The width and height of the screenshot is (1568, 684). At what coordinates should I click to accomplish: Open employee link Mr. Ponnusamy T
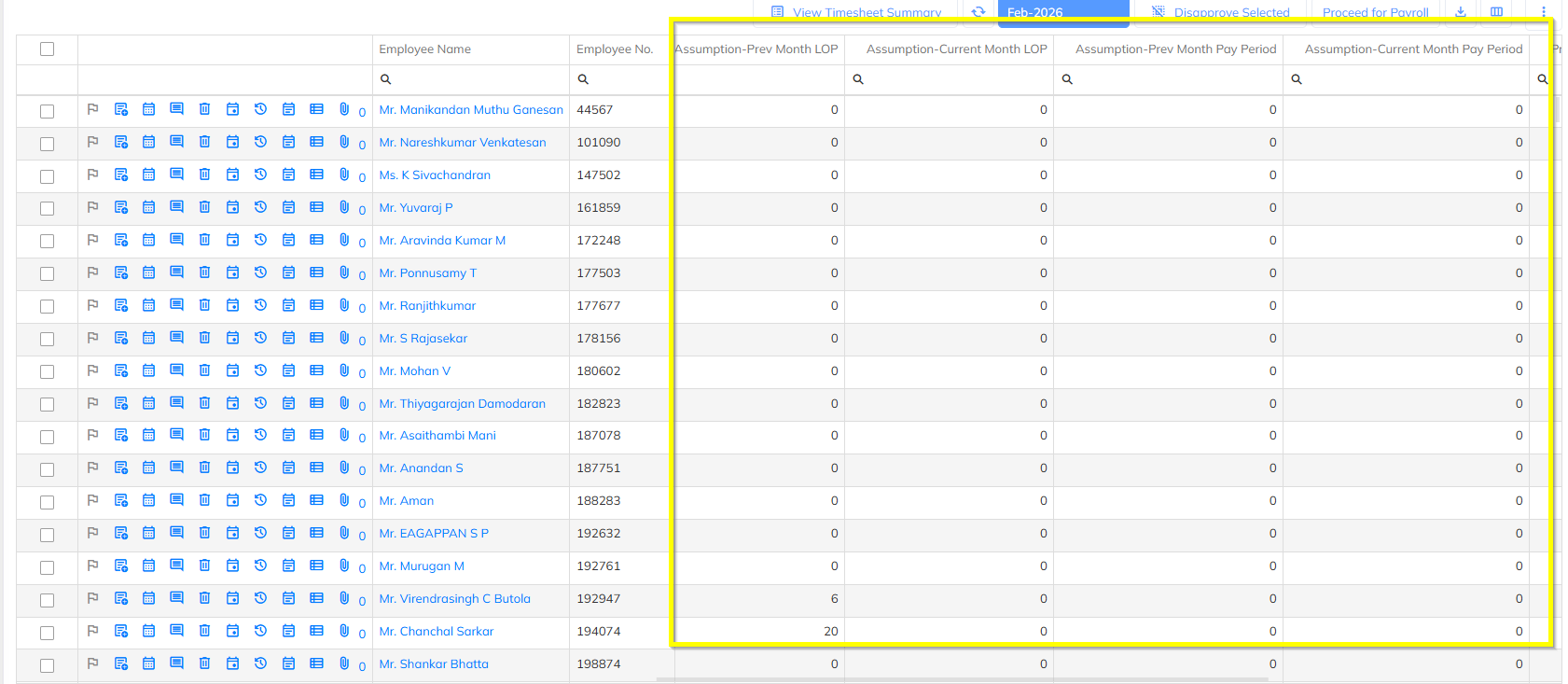pos(428,273)
